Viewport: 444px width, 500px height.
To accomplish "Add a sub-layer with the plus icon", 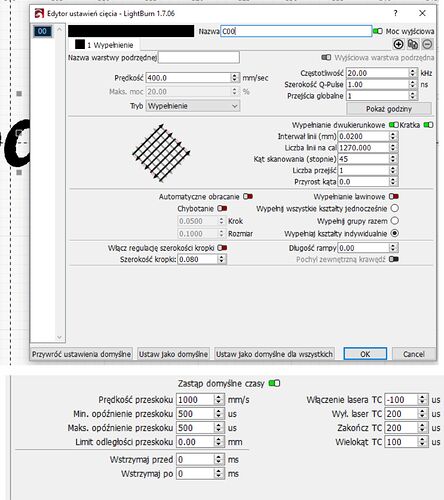I will 398,44.
